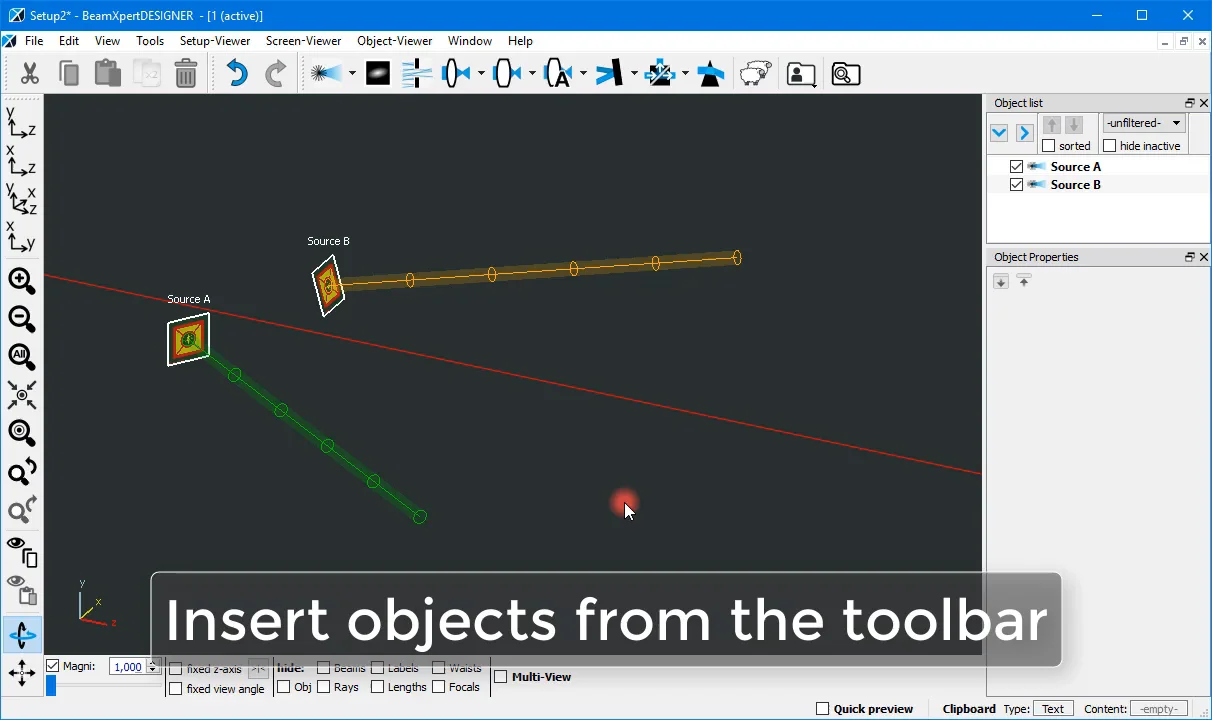Toggle the Source A checkbox in Object list

(x=1017, y=167)
